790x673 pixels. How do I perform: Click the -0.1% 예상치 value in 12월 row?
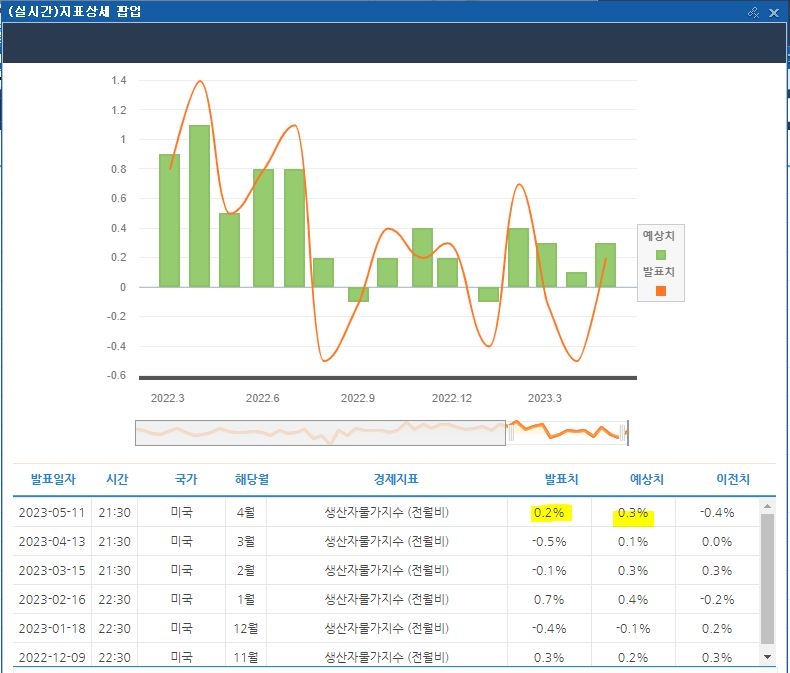tap(633, 629)
